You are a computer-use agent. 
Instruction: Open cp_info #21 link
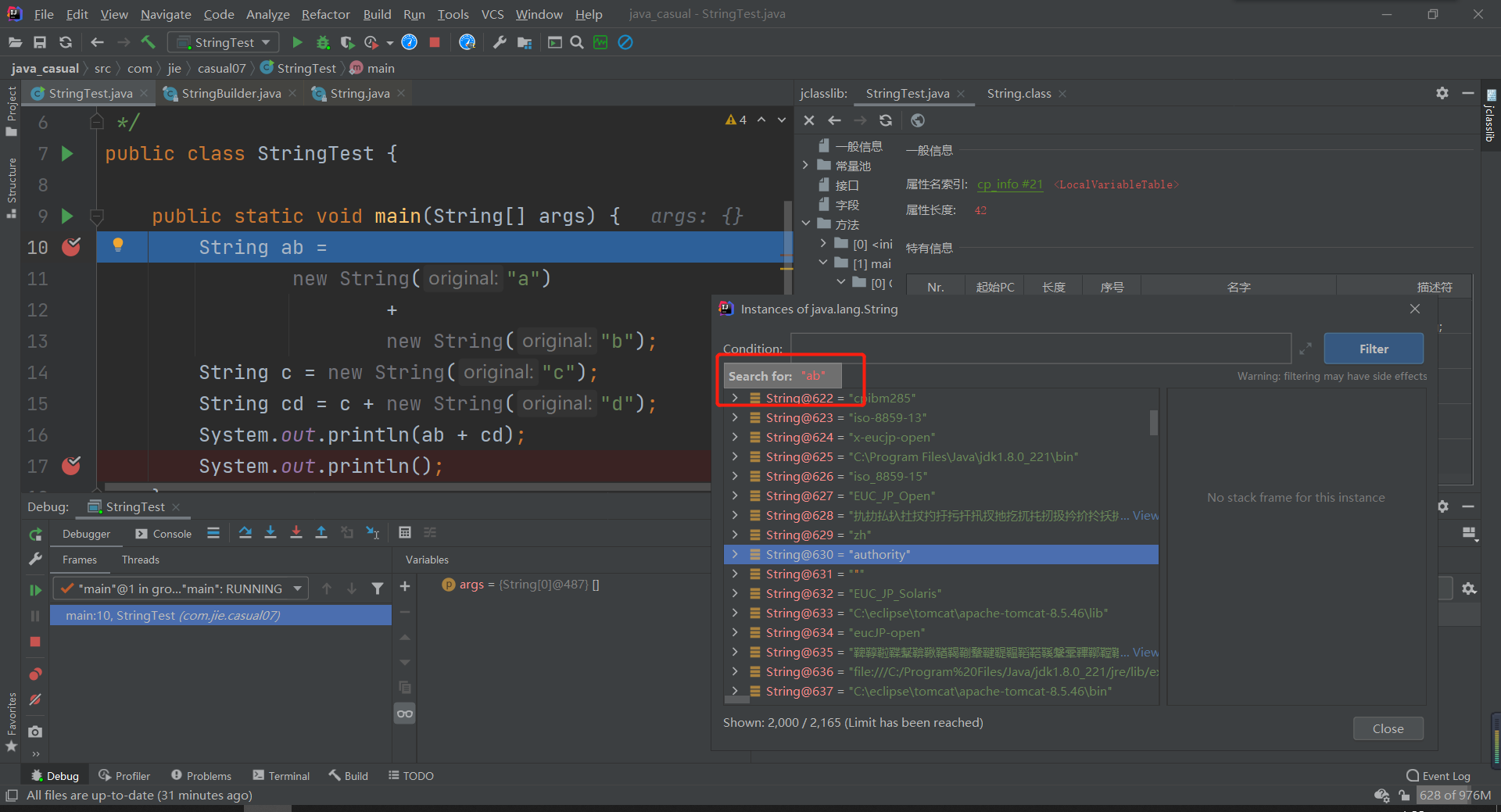(x=1009, y=184)
